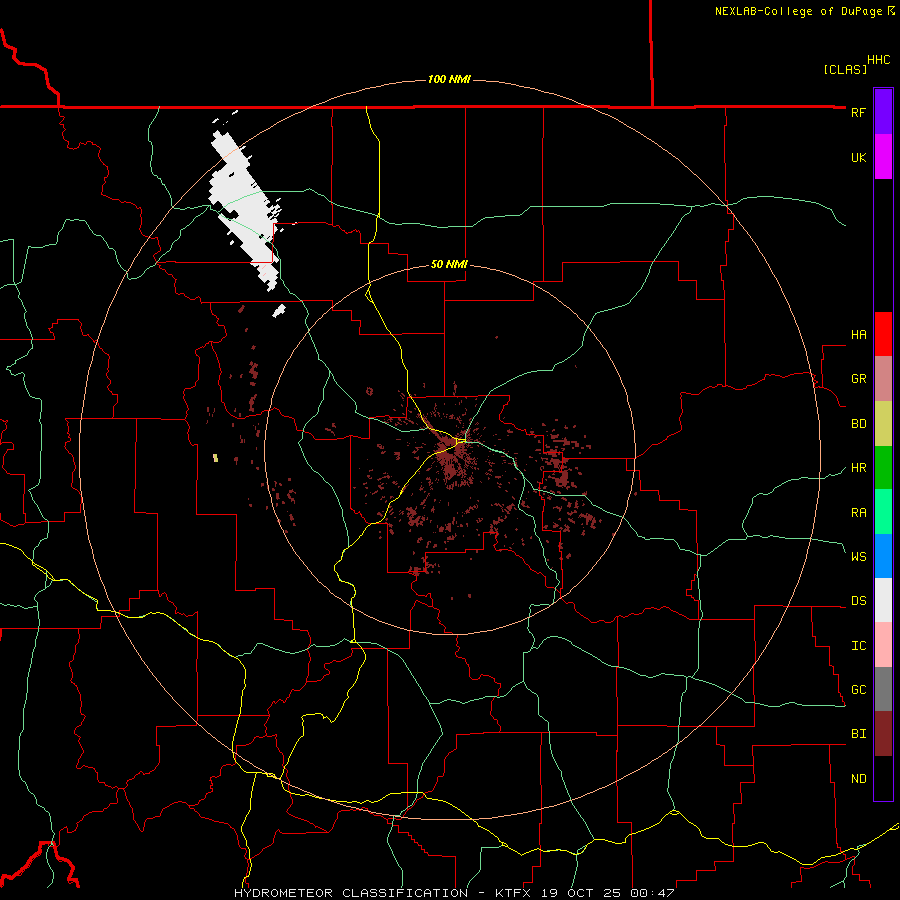
Task: Click the DS legend label
Action: (858, 600)
